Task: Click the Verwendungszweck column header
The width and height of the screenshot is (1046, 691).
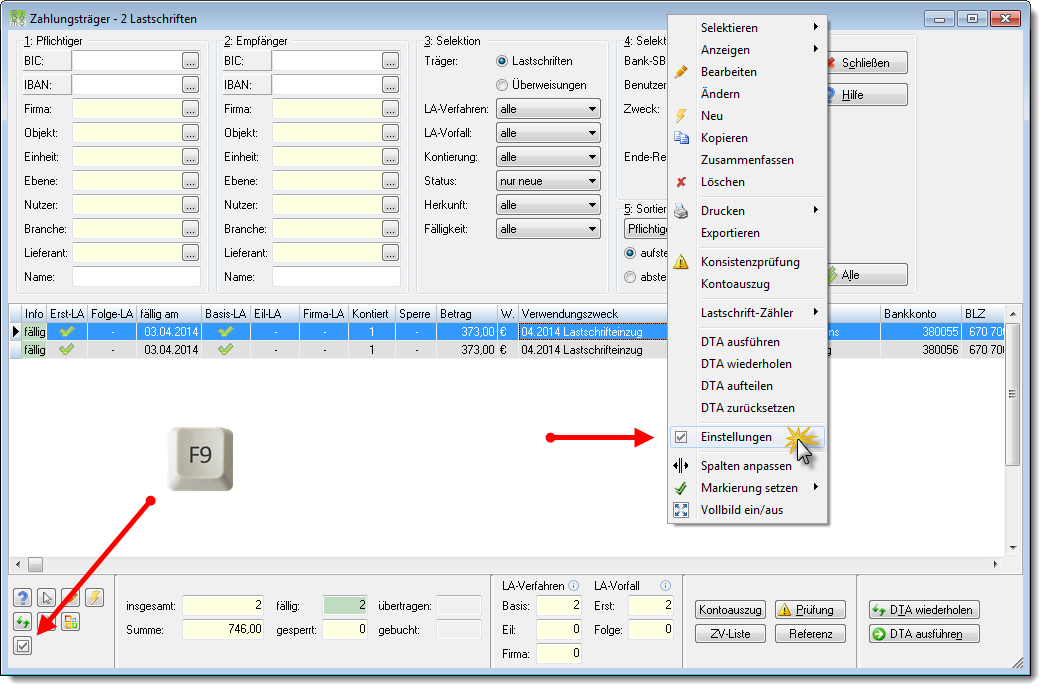Action: point(592,313)
